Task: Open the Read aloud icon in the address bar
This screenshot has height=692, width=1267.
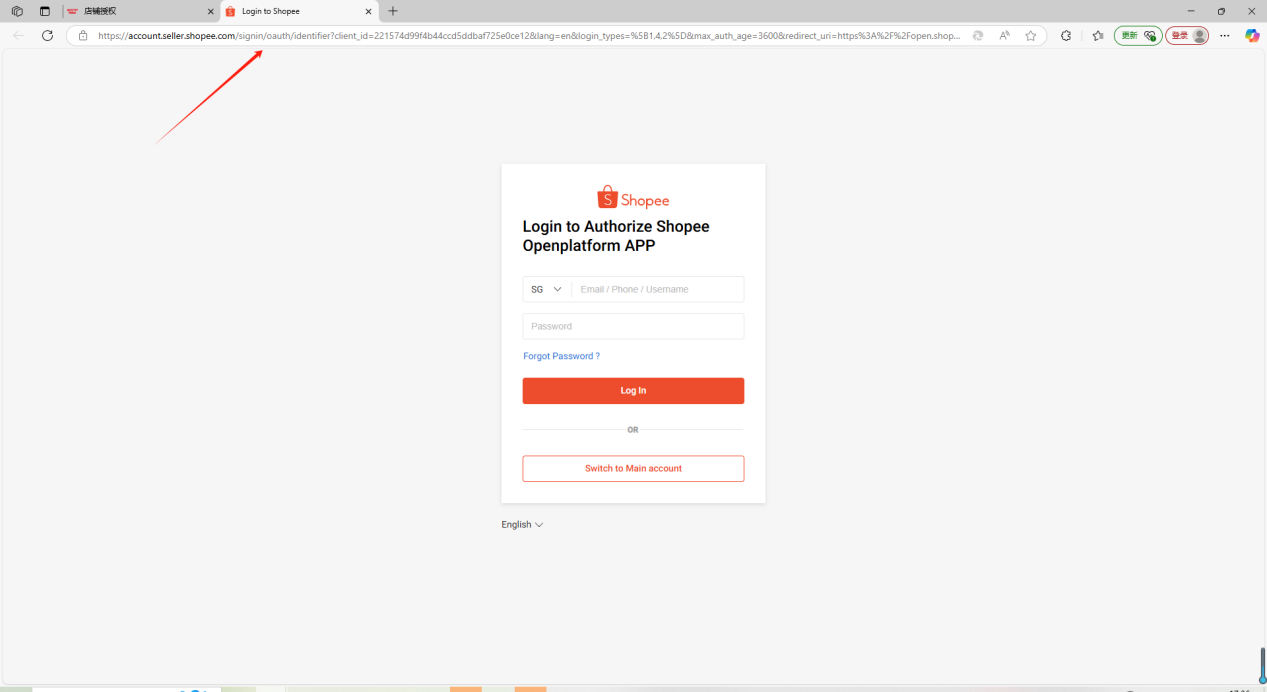Action: [x=1004, y=35]
